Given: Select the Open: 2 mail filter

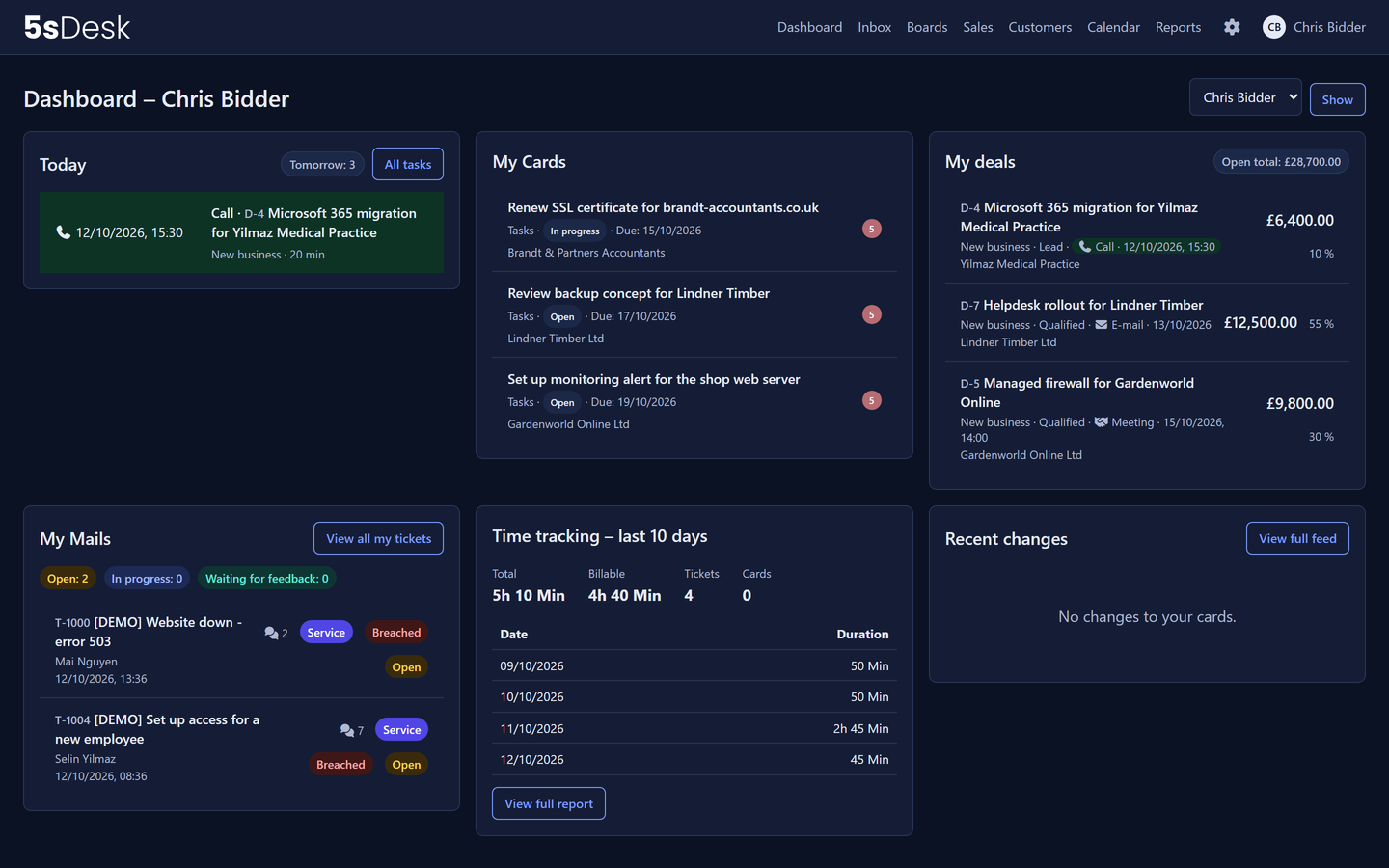Looking at the screenshot, I should pyautogui.click(x=68, y=579).
